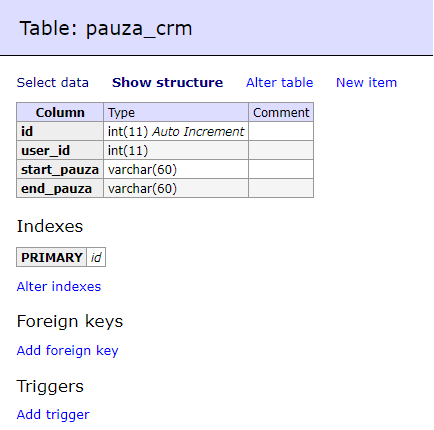Screen dimensions: 434x430
Task: Click the Type header cell
Action: tap(176, 112)
